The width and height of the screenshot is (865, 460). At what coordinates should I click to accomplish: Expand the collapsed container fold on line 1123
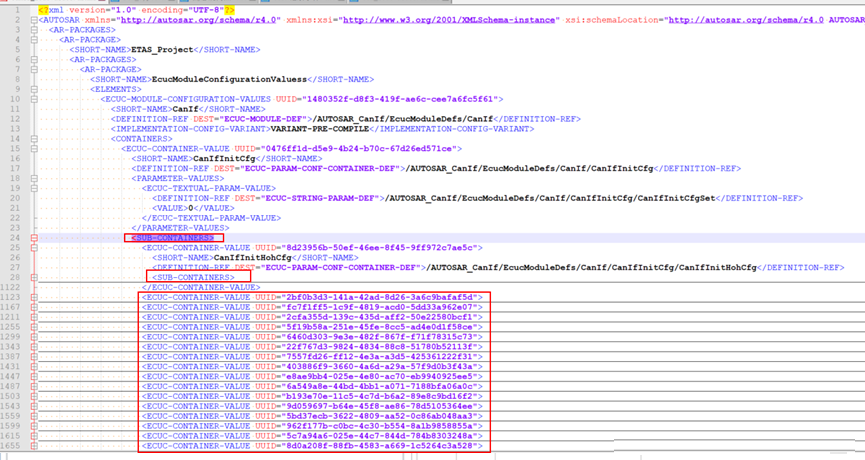tap(32, 297)
